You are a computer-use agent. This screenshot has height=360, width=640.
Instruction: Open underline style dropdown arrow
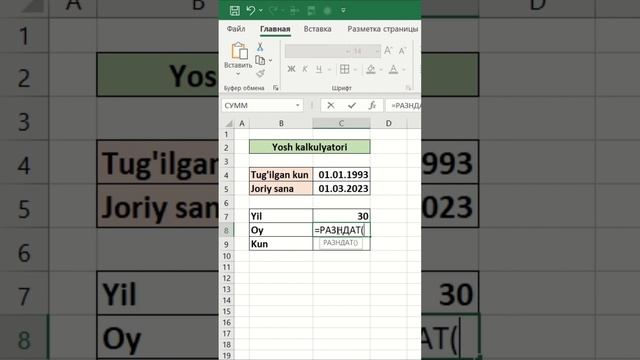coord(329,69)
